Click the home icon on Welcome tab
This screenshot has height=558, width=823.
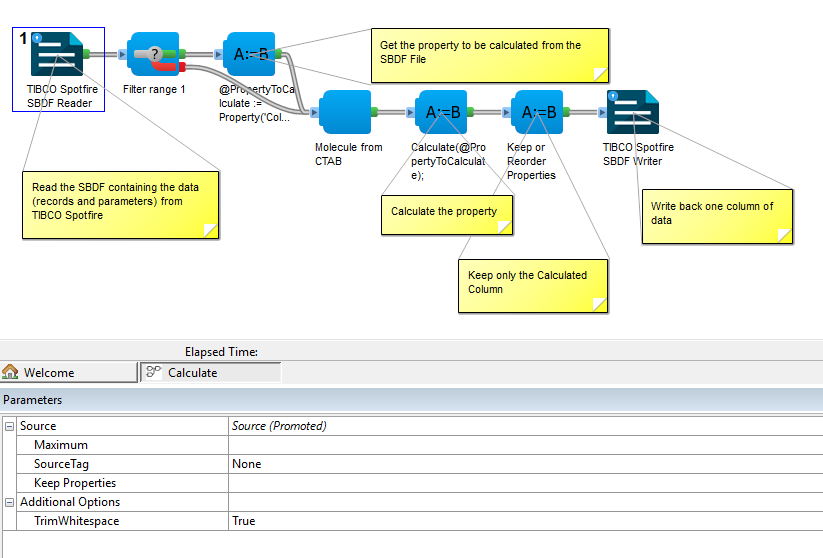tap(10, 372)
